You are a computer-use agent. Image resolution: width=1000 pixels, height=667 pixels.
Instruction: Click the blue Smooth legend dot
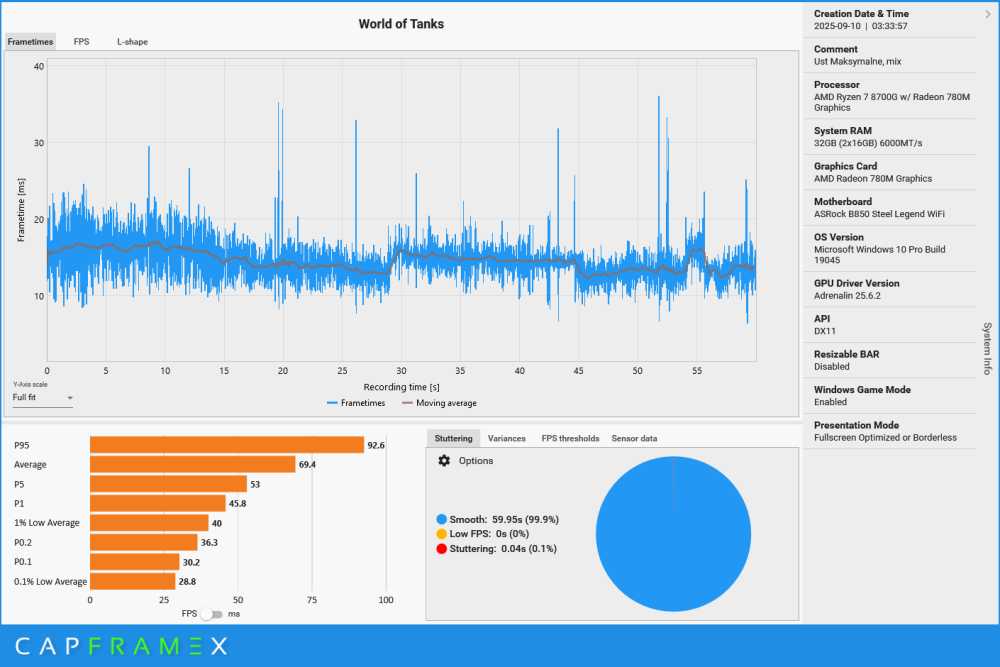point(442,520)
